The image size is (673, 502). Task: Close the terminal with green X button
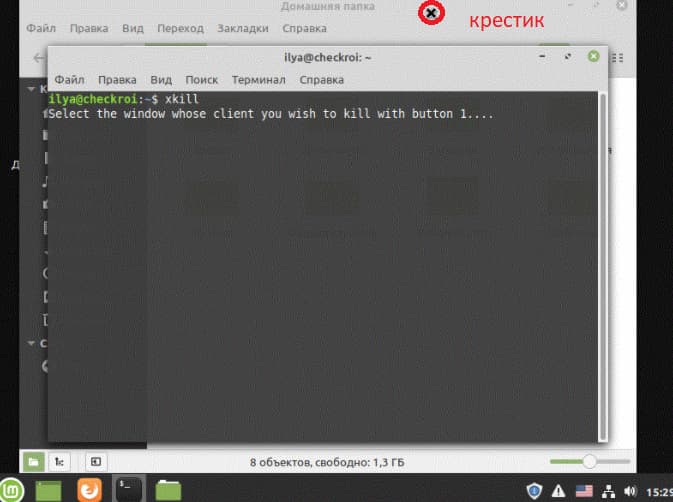pos(593,56)
